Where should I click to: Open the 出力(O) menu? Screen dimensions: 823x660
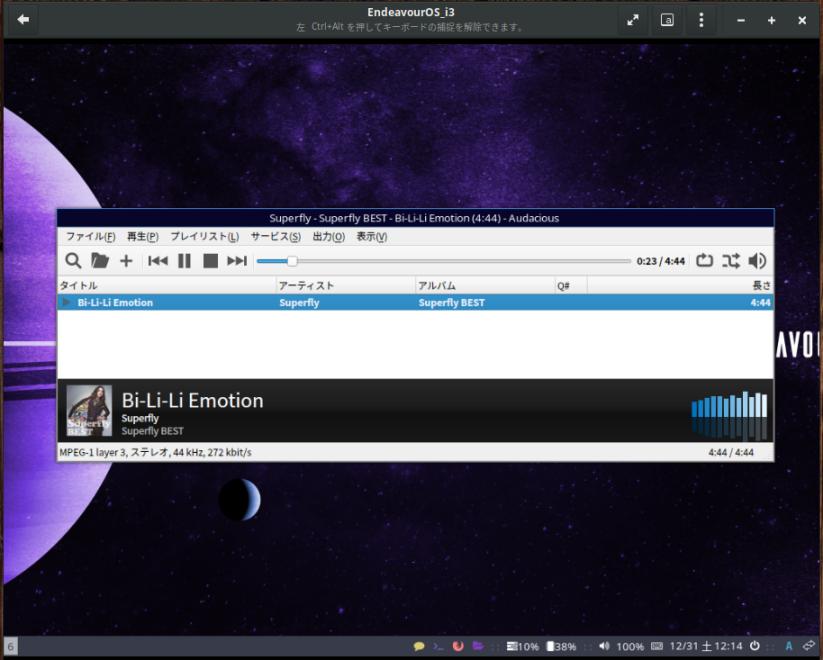coord(329,236)
